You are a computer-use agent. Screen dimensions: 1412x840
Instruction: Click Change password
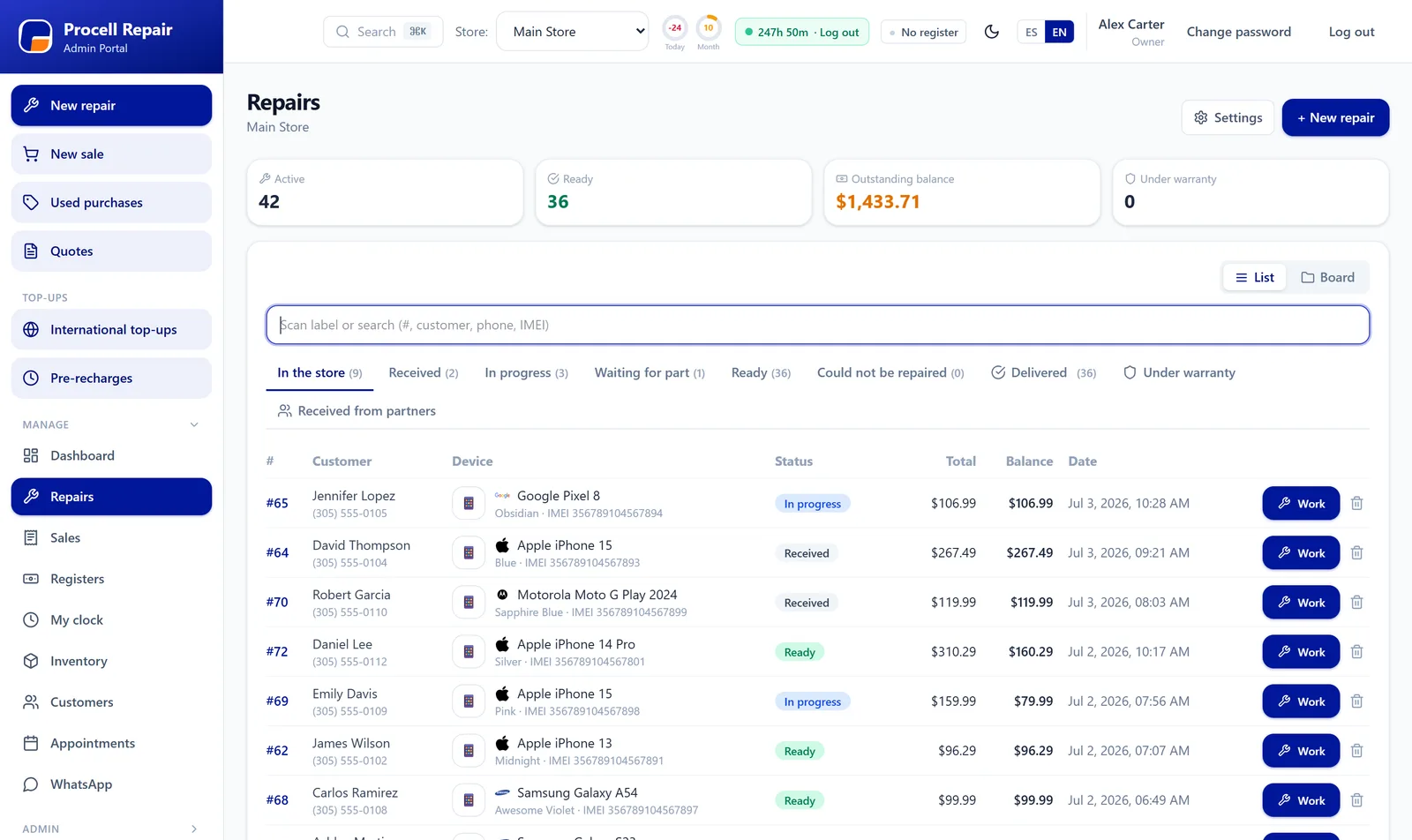coord(1238,32)
